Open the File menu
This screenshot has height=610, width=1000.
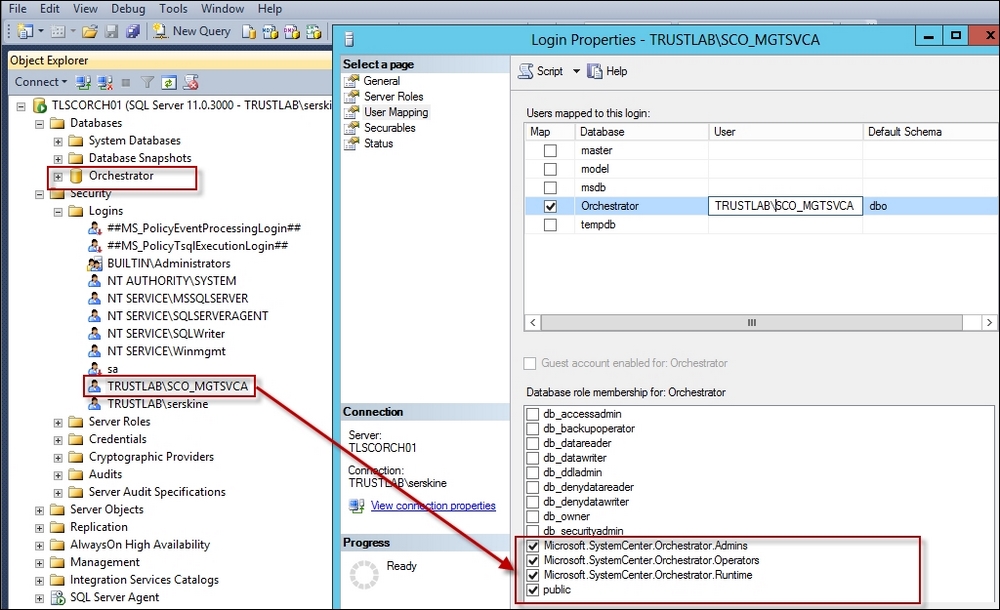point(17,9)
